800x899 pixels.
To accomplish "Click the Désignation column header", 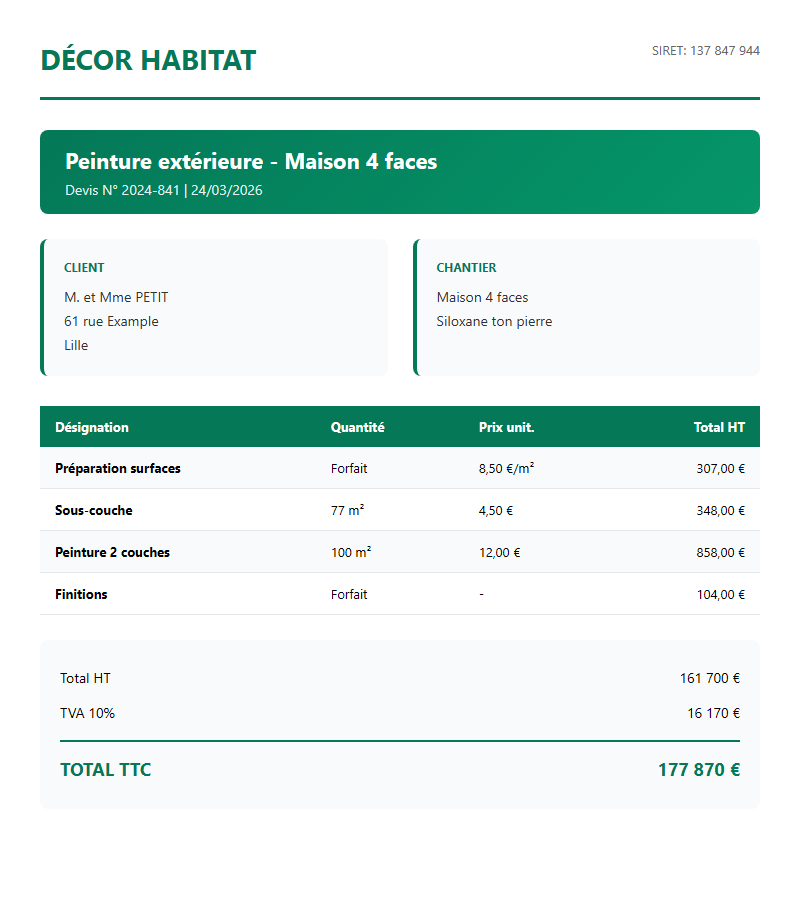I will (92, 427).
